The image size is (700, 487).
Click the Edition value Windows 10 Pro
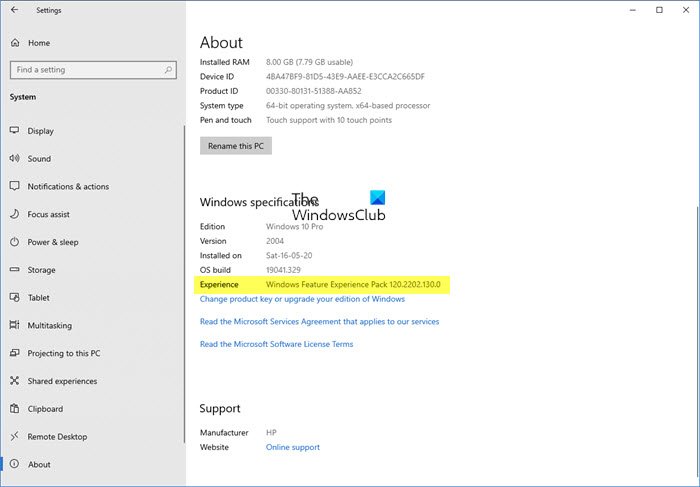click(295, 226)
